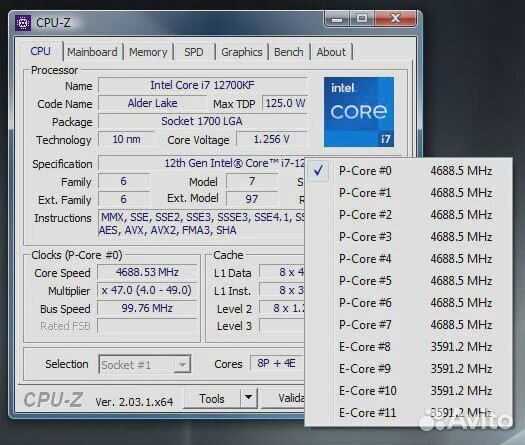Click the Ver. 2.03.1.x64 version text
This screenshot has height=445, width=525.
pos(134,402)
